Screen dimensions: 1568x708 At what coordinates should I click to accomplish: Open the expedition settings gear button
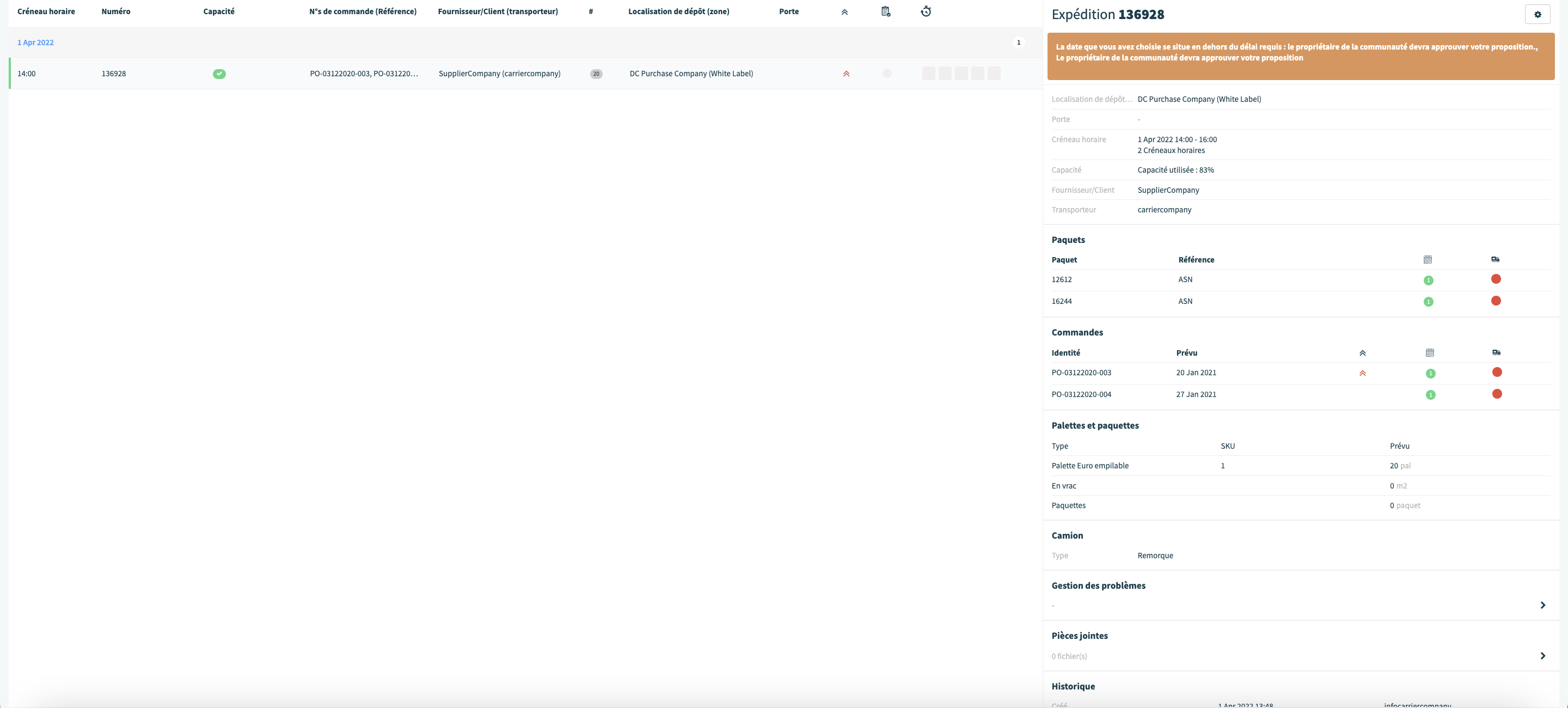1537,14
